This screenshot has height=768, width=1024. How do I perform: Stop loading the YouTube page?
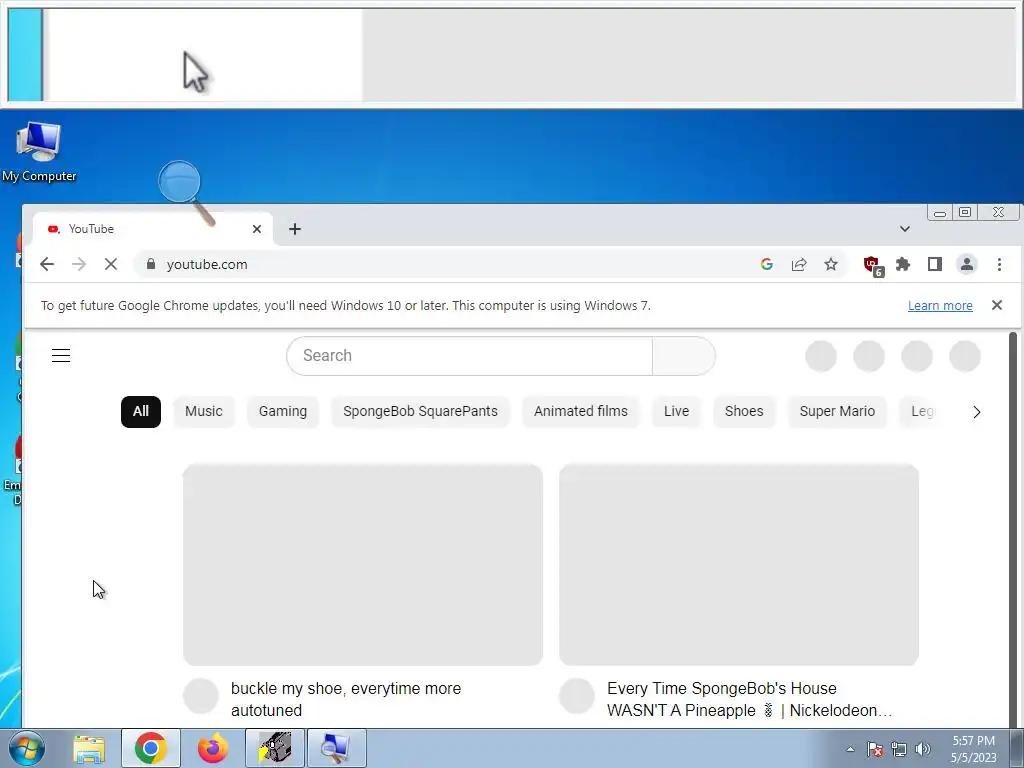click(x=111, y=264)
